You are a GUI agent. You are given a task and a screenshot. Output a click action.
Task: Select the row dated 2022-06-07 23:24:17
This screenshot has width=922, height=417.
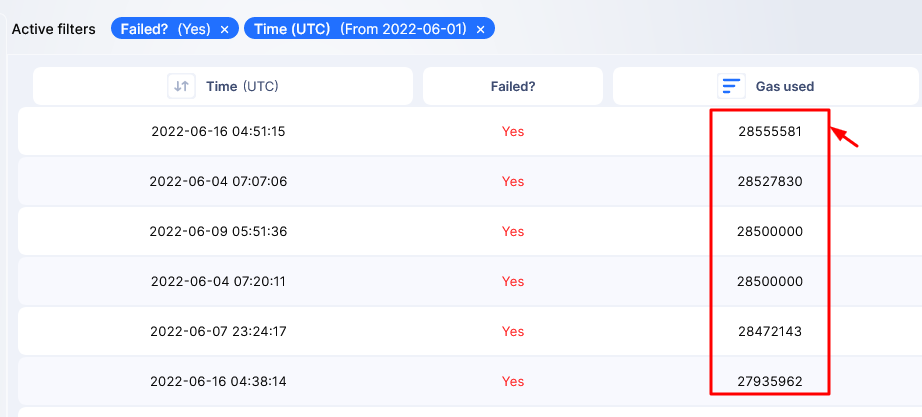[470, 331]
